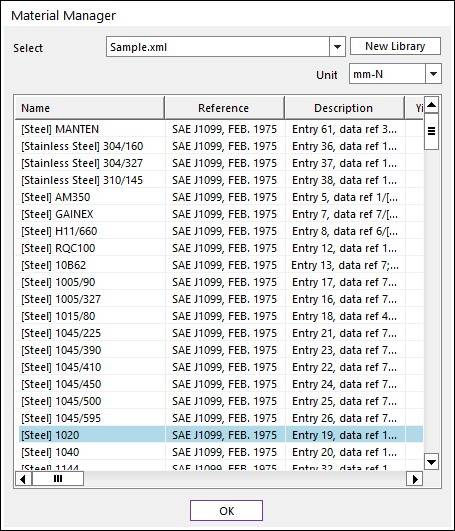Image resolution: width=455 pixels, height=531 pixels.
Task: Sort by the Reference column header
Action: pyautogui.click(x=224, y=108)
